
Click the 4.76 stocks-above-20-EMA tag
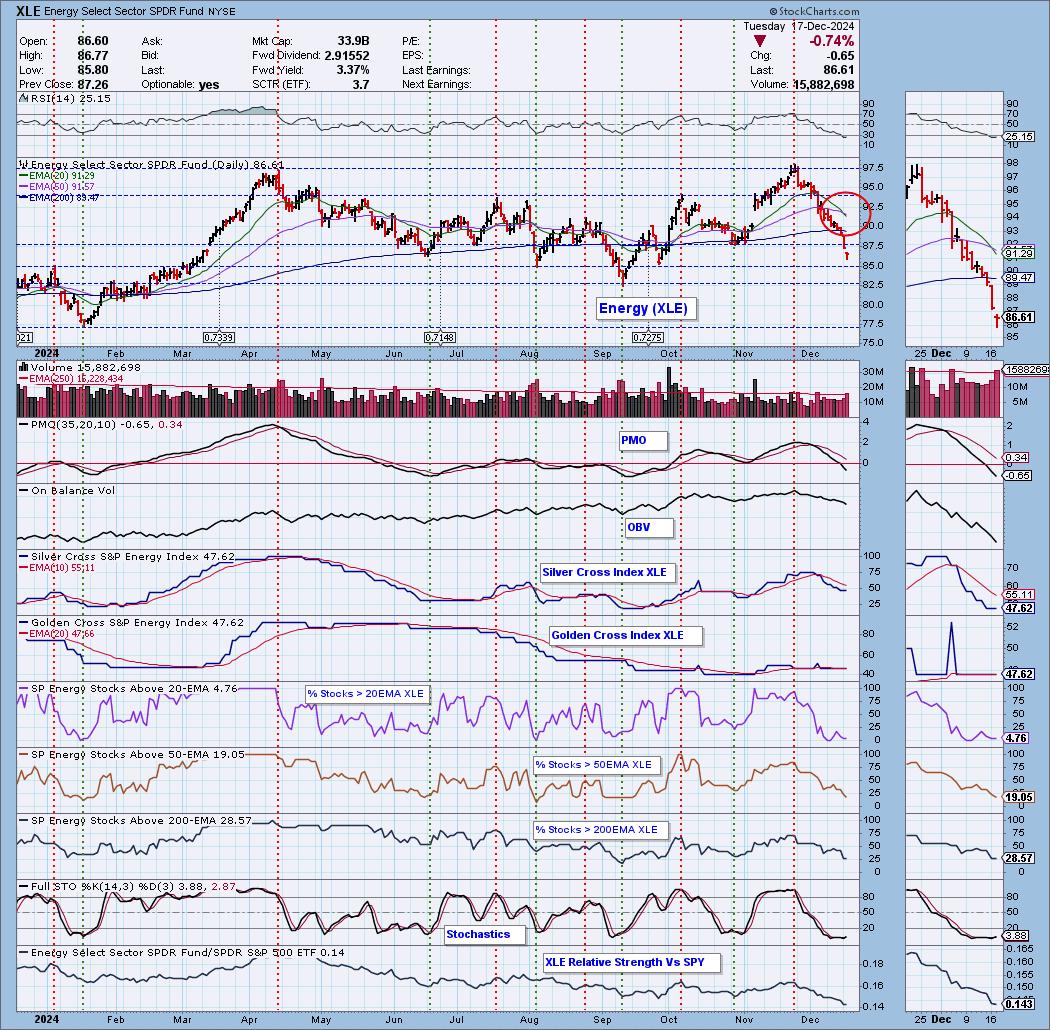pyautogui.click(x=1017, y=738)
